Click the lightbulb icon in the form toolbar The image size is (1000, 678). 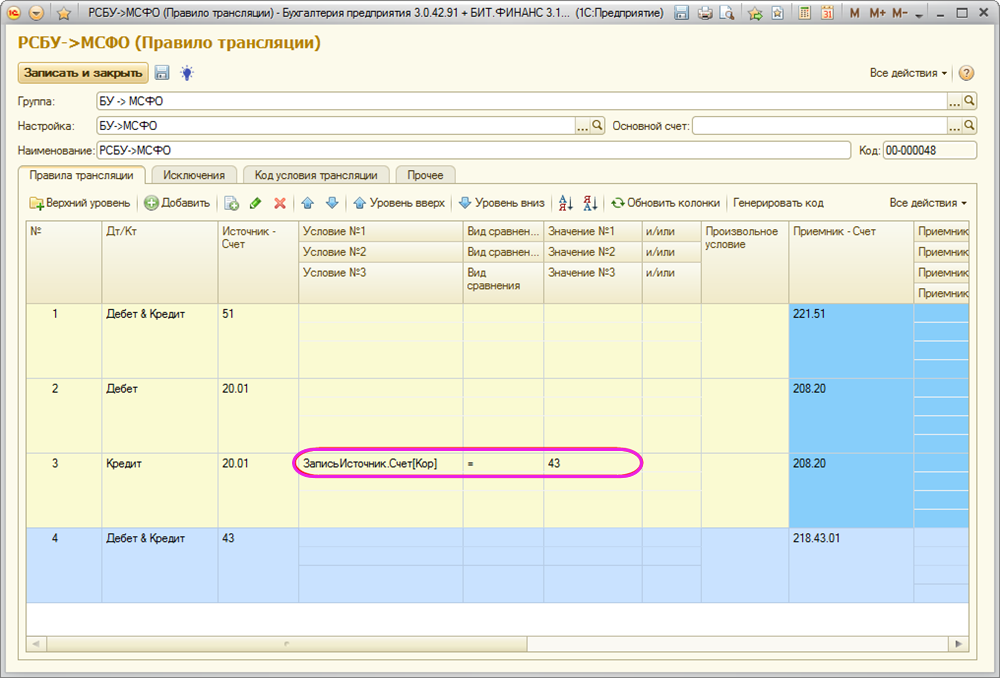(187, 73)
